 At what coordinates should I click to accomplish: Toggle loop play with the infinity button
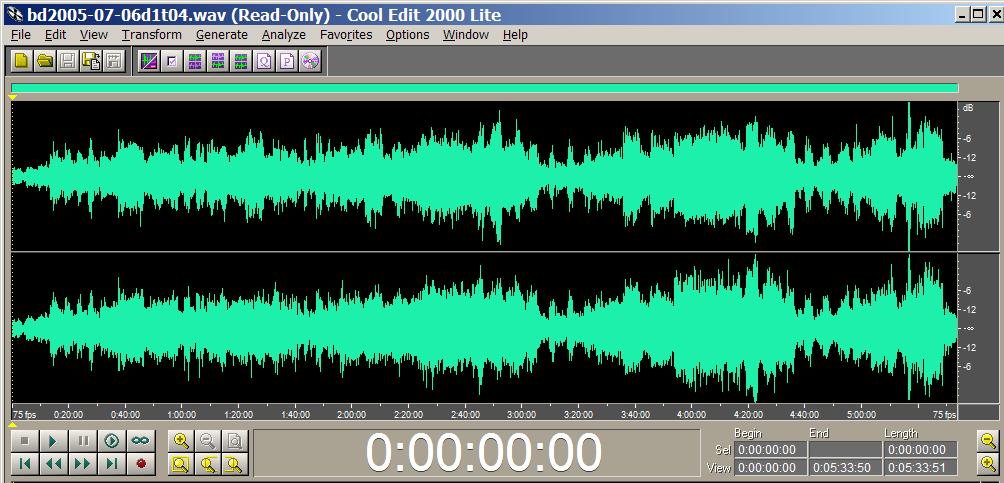coord(141,441)
